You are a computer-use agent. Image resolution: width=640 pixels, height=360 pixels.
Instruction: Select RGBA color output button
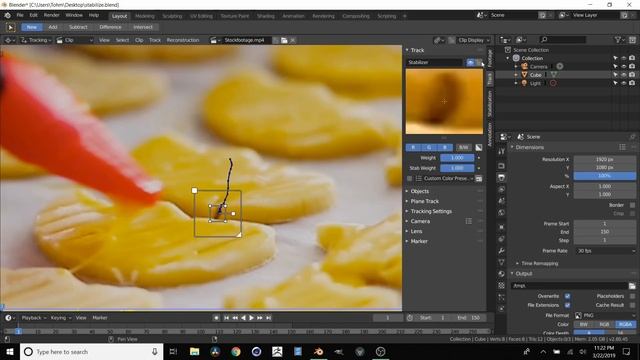625,324
